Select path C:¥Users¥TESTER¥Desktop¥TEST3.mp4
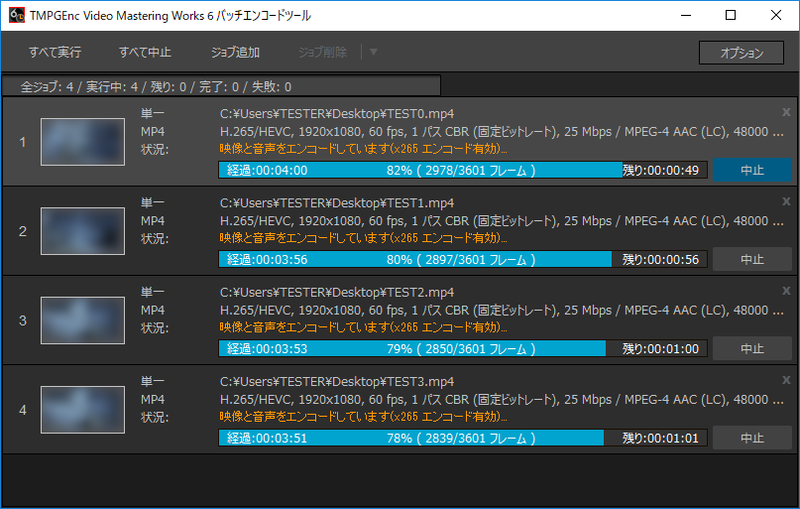This screenshot has width=800, height=509. (x=337, y=381)
